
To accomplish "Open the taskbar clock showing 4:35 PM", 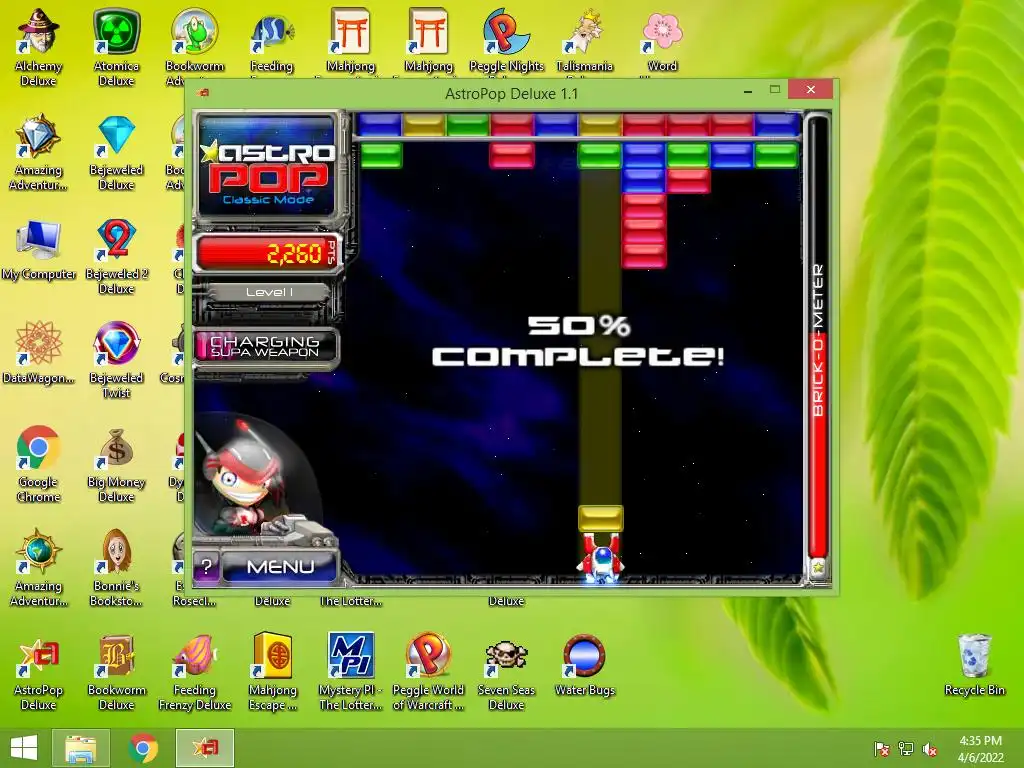I will pos(980,749).
